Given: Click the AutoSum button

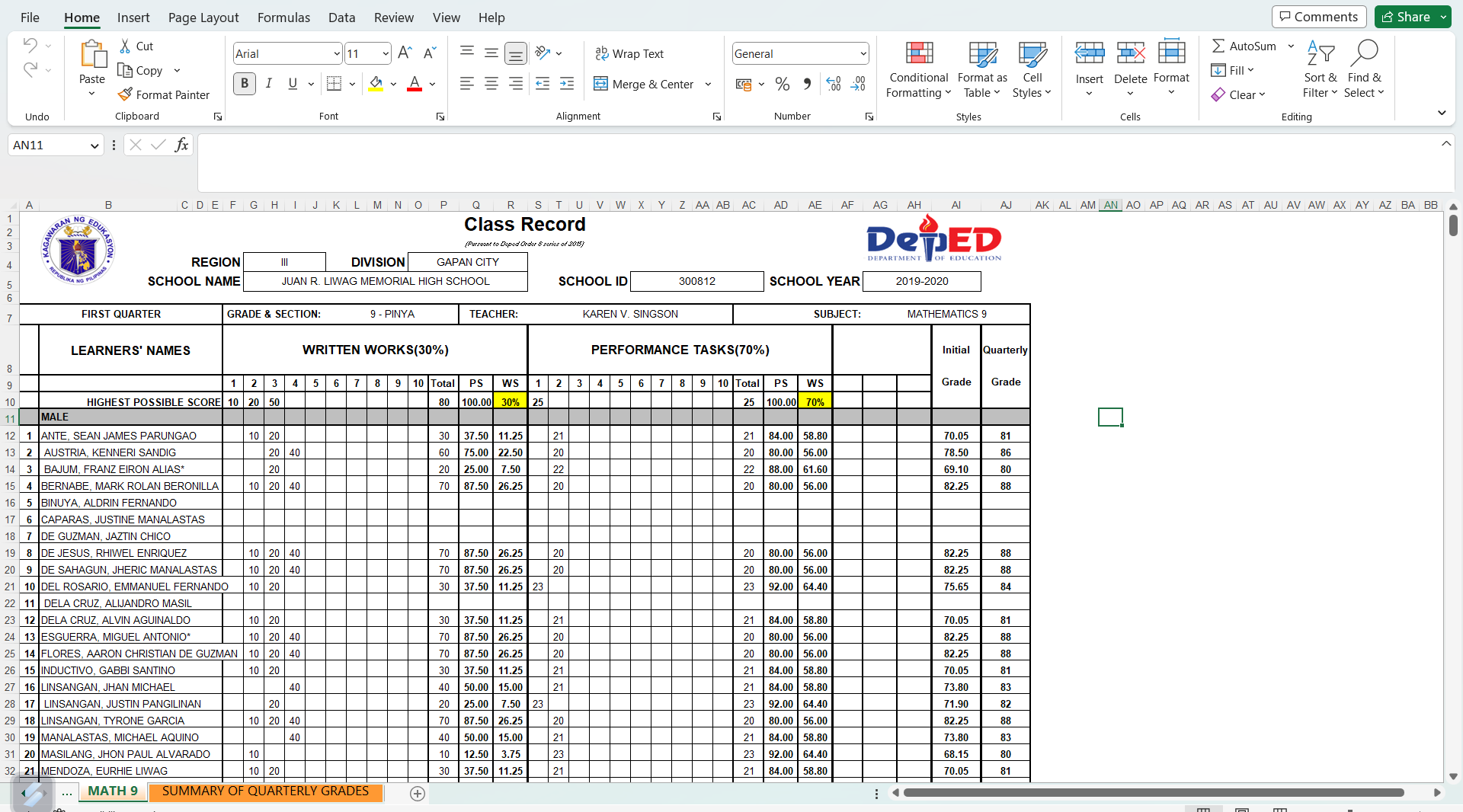Looking at the screenshot, I should click(1244, 46).
